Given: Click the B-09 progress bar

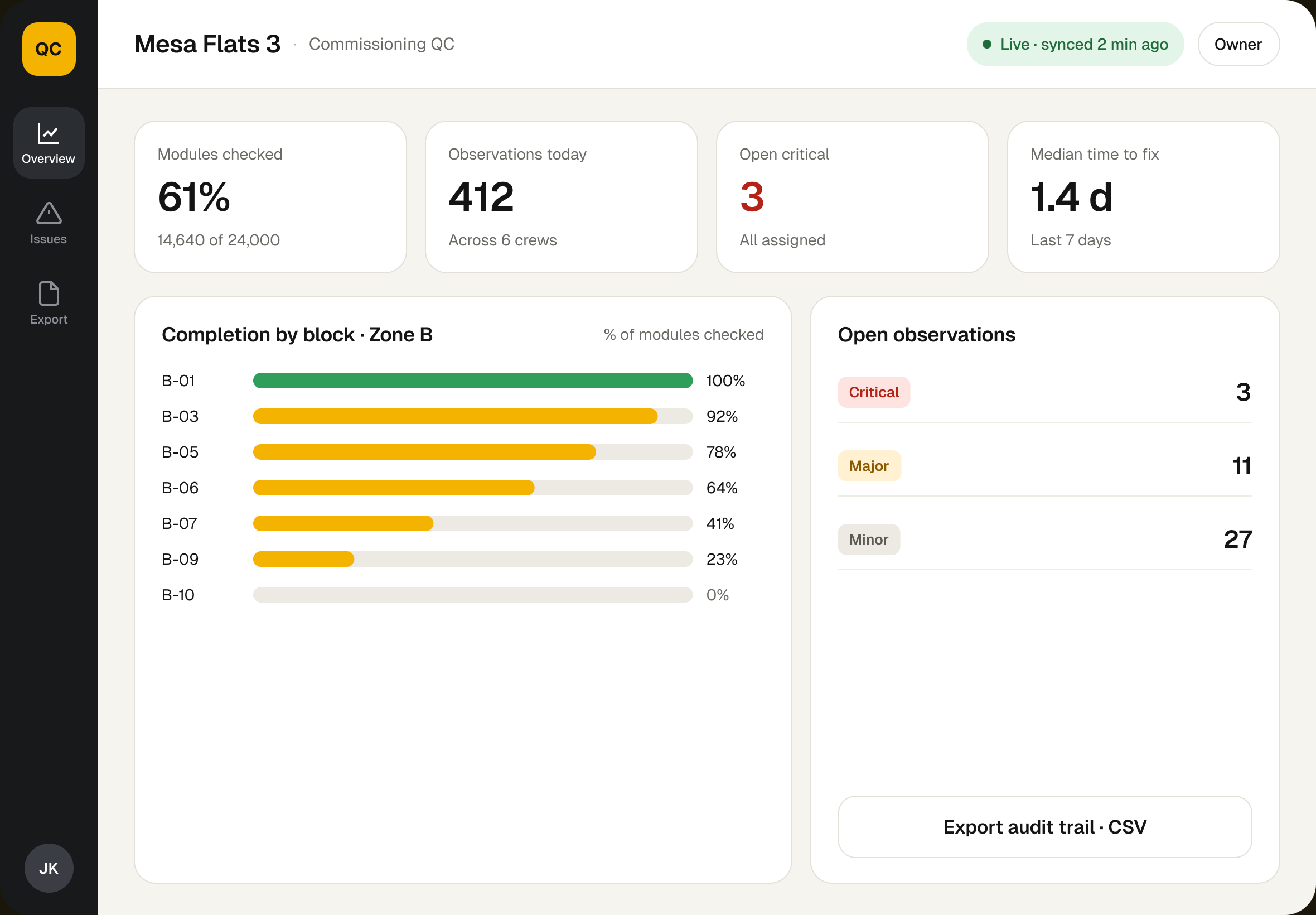Looking at the screenshot, I should click(473, 559).
